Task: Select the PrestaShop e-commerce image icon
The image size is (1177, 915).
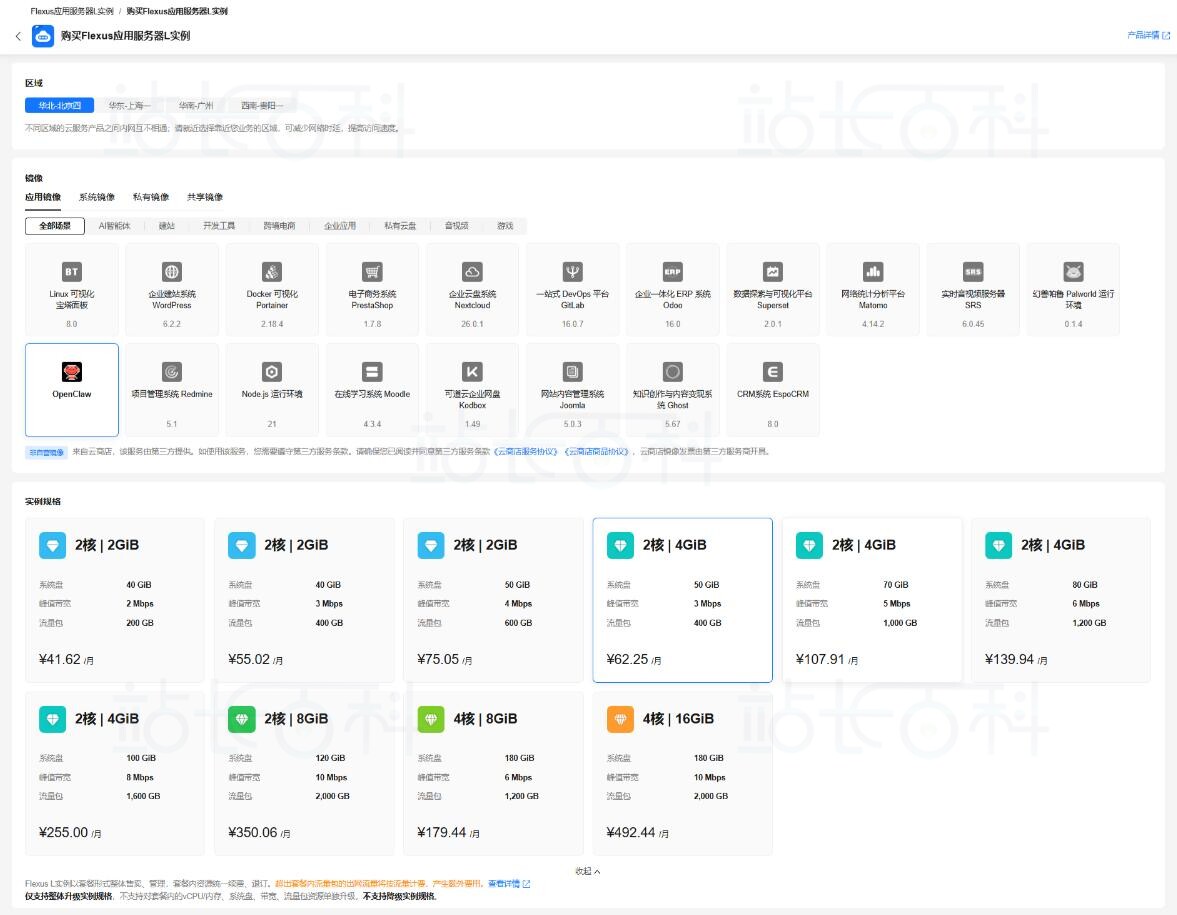Action: (x=372, y=272)
